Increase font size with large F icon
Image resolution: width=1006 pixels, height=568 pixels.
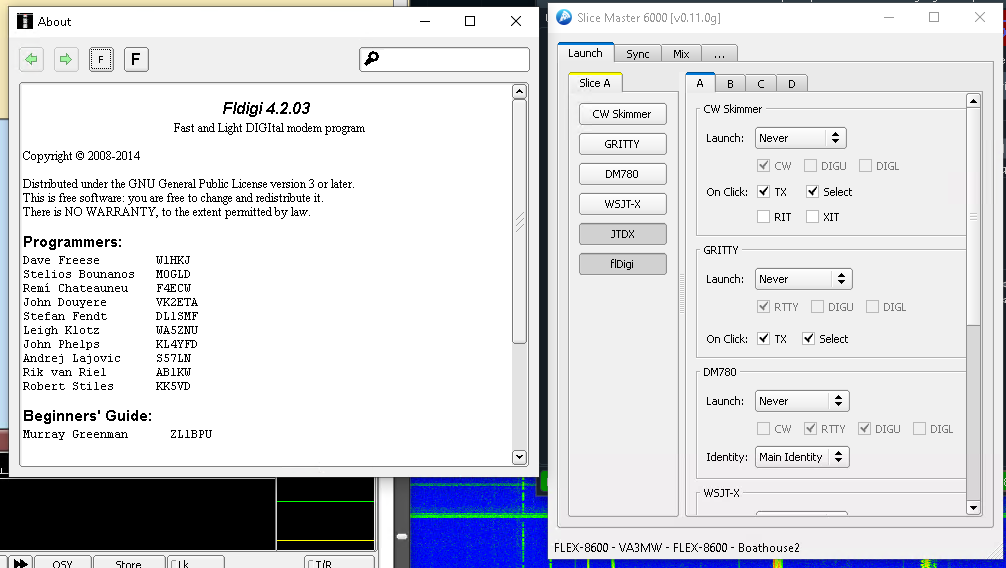[x=136, y=60]
